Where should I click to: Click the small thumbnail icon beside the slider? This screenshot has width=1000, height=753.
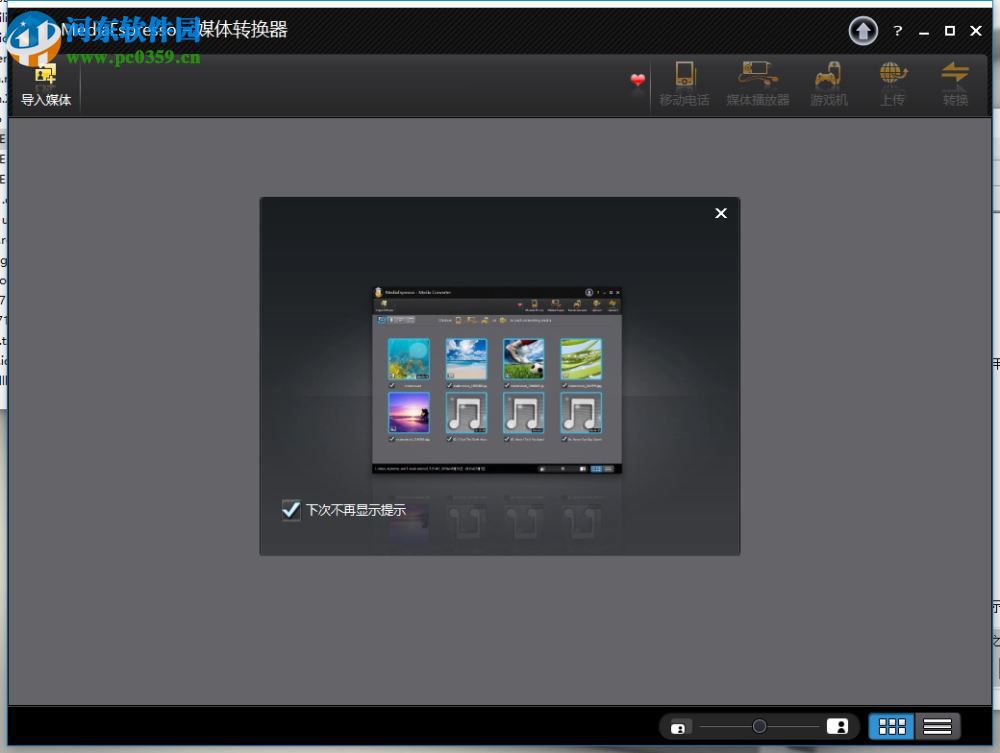(681, 726)
